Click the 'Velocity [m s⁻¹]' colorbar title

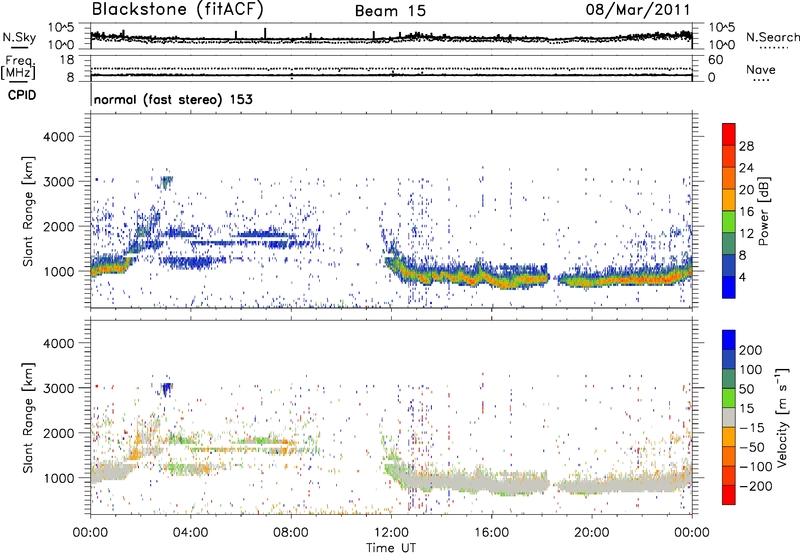[781, 417]
